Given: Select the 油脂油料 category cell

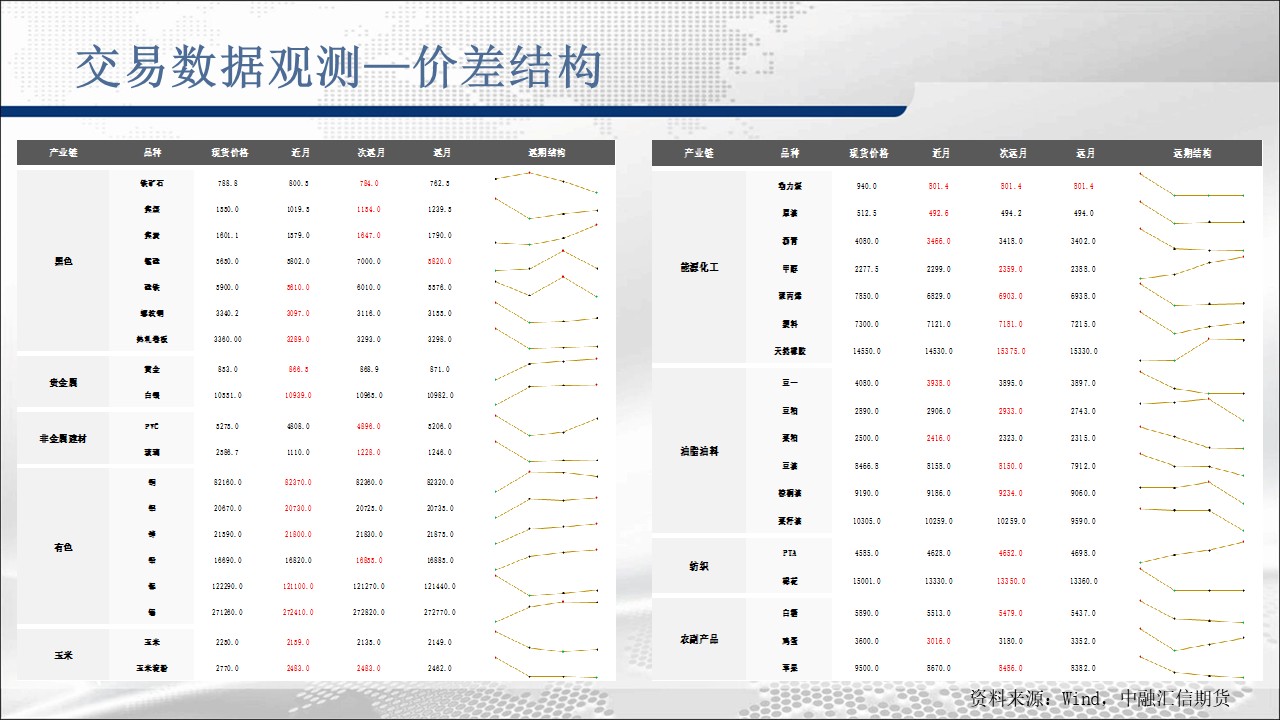Looking at the screenshot, I should [x=699, y=452].
